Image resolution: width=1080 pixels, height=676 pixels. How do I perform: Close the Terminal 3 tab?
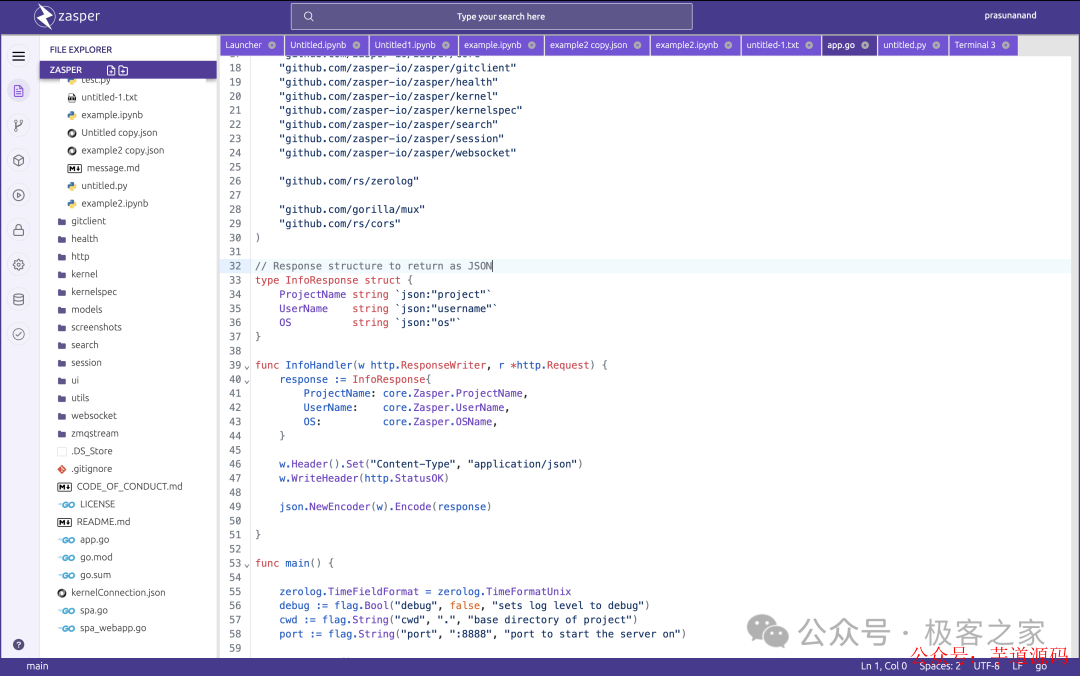point(1006,45)
